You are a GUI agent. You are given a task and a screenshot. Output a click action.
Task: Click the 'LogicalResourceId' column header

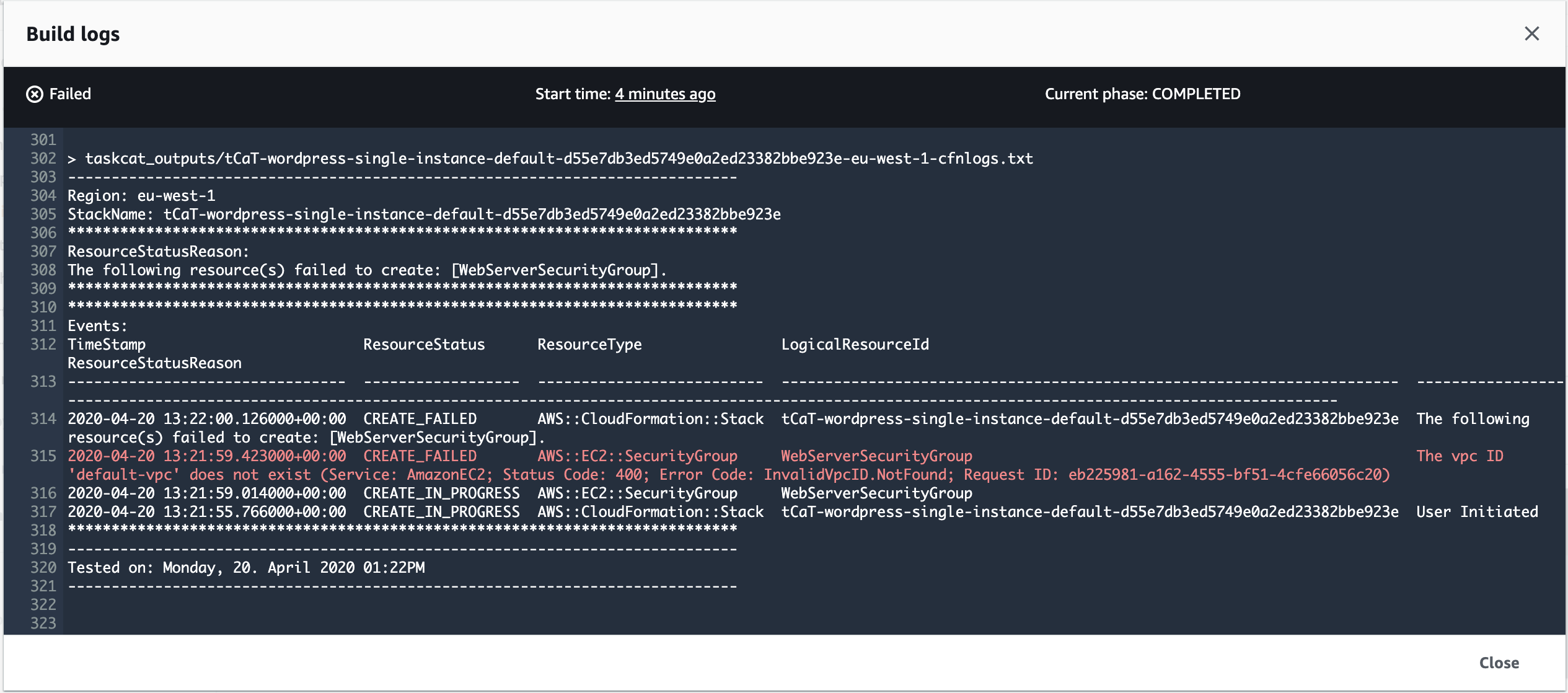(855, 345)
